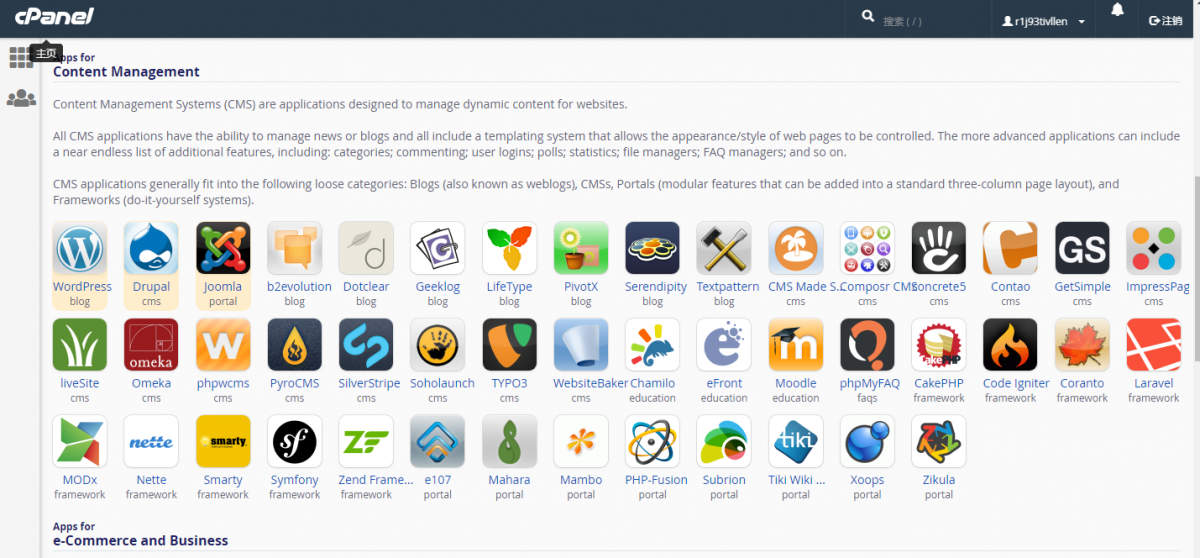The width and height of the screenshot is (1200, 558).
Task: Open the CakePHP framework icon
Action: (939, 345)
